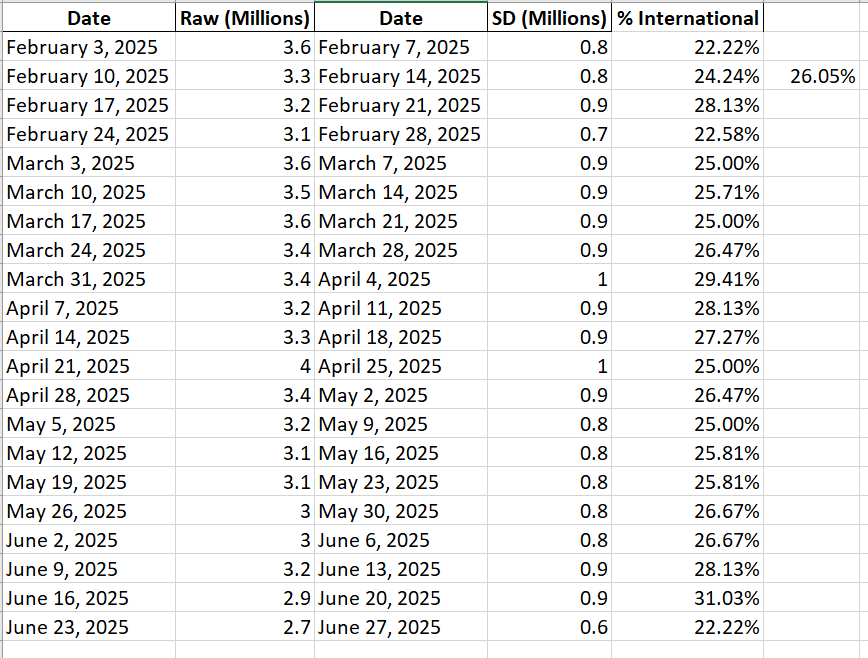Click cell 'April 25, 2025'
Viewport: 868px width, 658px height.
[x=401, y=366]
